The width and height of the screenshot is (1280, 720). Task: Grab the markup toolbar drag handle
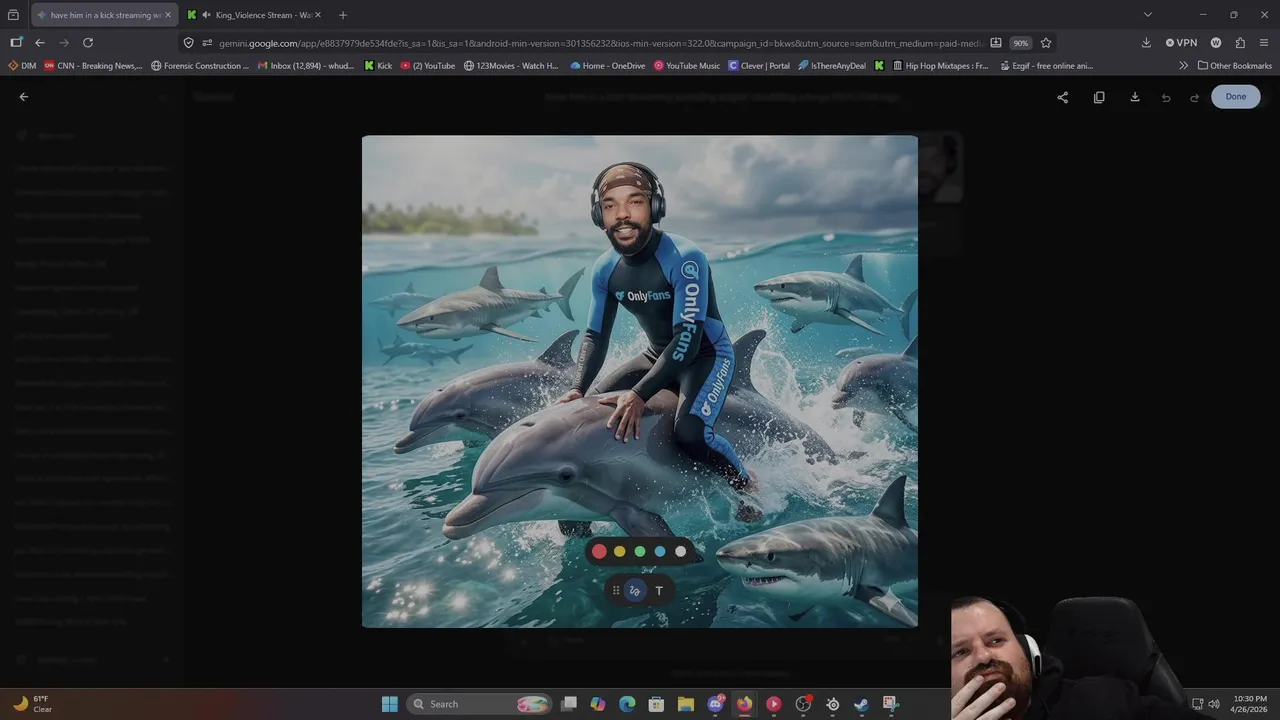pos(616,591)
